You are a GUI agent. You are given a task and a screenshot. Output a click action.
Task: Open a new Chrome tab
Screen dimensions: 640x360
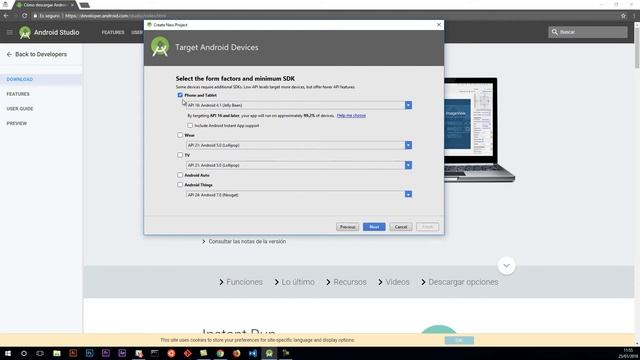coord(84,5)
